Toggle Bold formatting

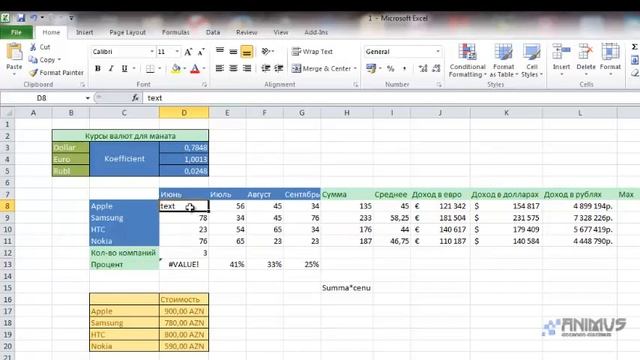98,69
